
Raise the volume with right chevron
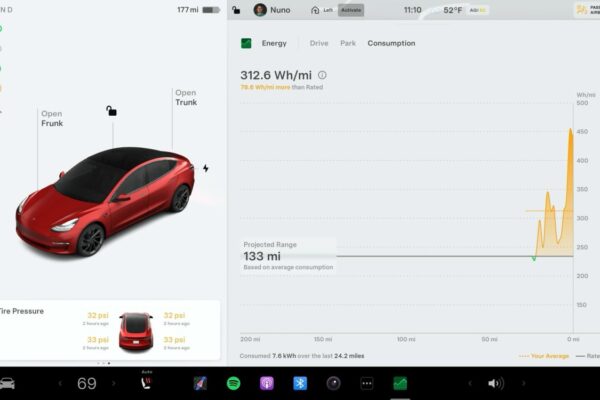pos(523,383)
